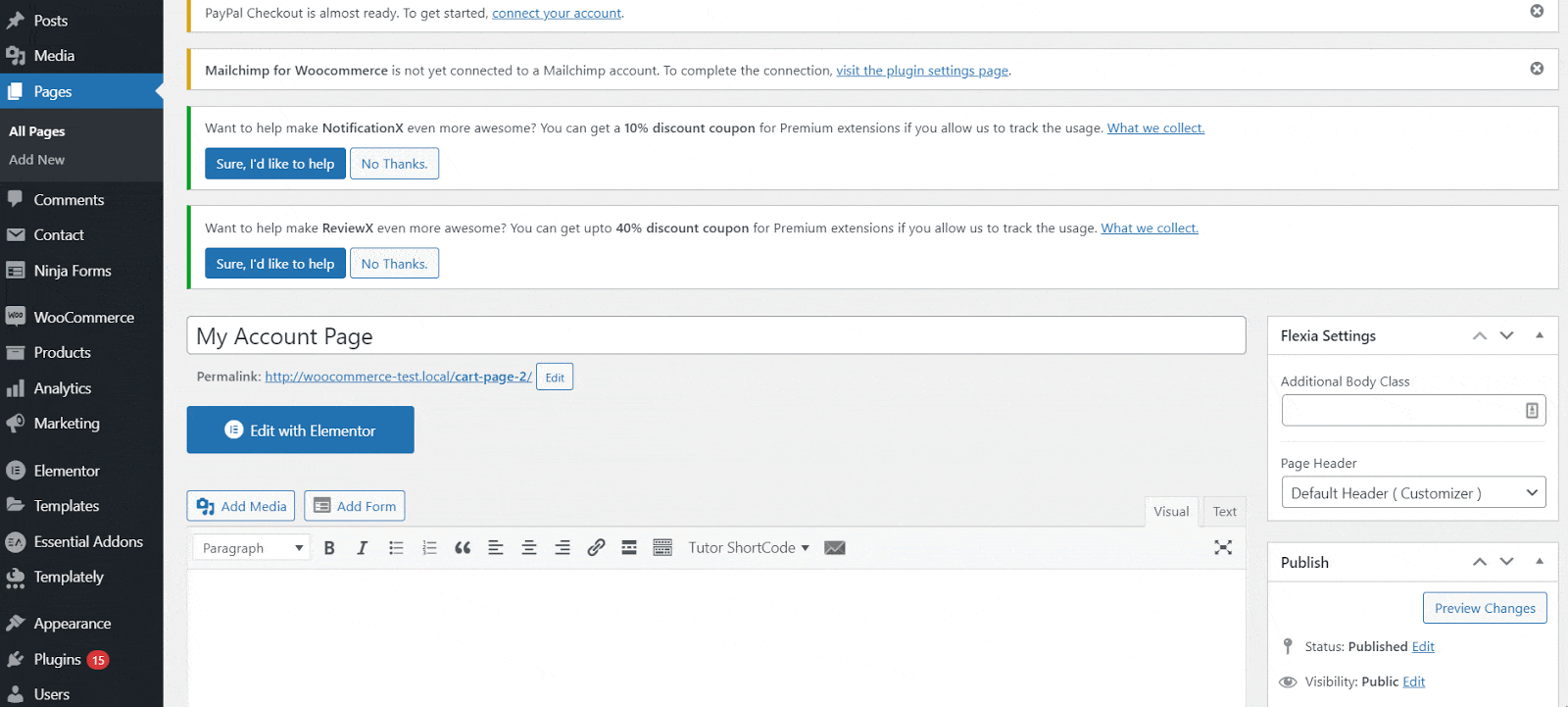Click Preview Changes button
Screen dimensions: 1568x707
(1485, 608)
